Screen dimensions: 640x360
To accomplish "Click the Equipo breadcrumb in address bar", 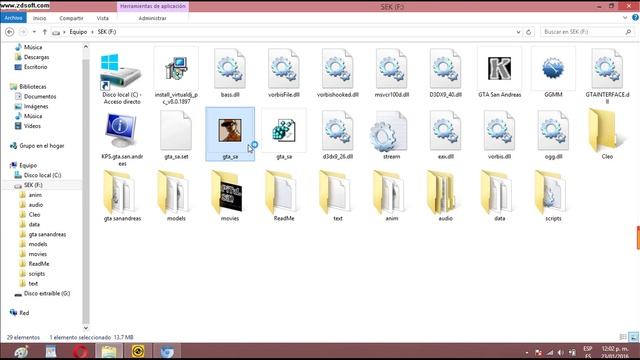I will click(78, 32).
